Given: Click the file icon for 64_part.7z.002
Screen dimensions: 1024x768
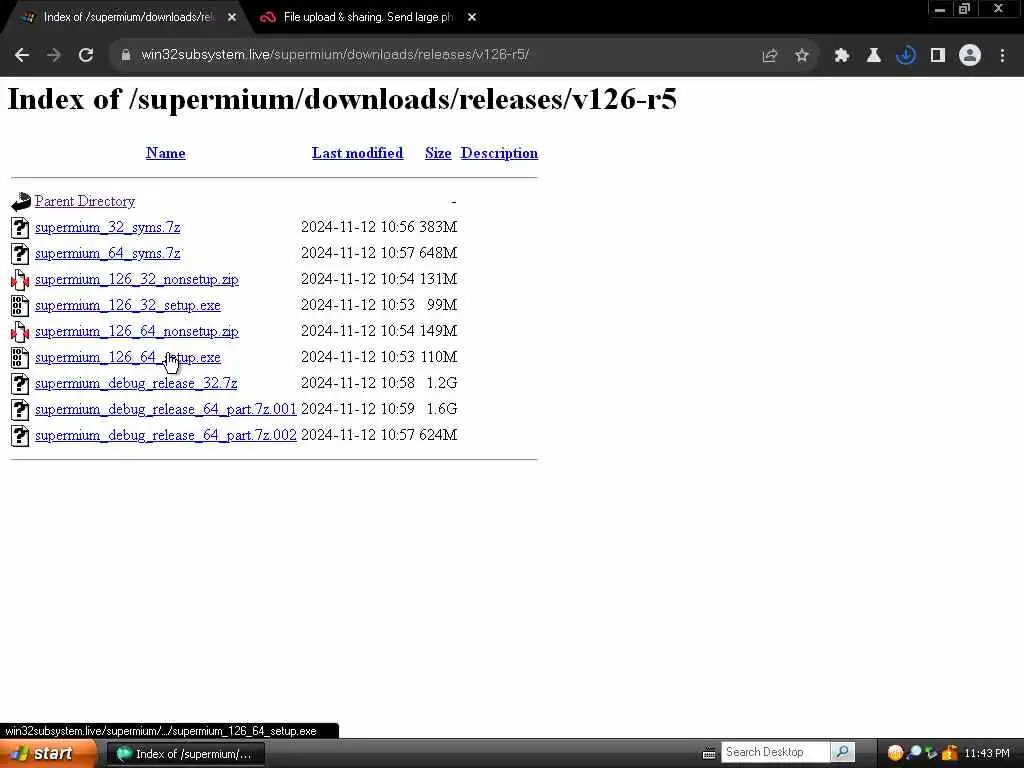Looking at the screenshot, I should 20,436.
